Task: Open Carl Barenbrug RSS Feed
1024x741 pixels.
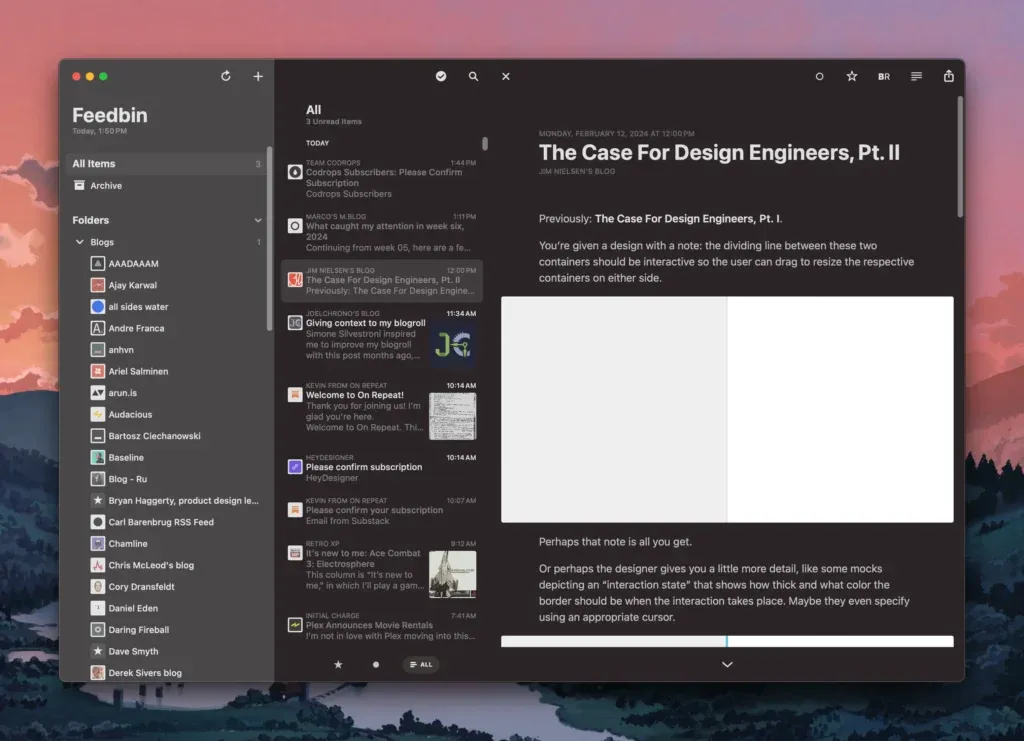Action: click(x=175, y=522)
